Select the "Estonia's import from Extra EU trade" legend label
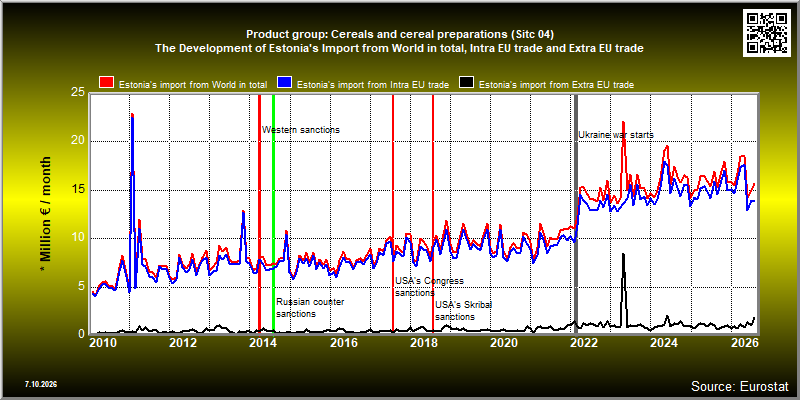 pos(557,85)
